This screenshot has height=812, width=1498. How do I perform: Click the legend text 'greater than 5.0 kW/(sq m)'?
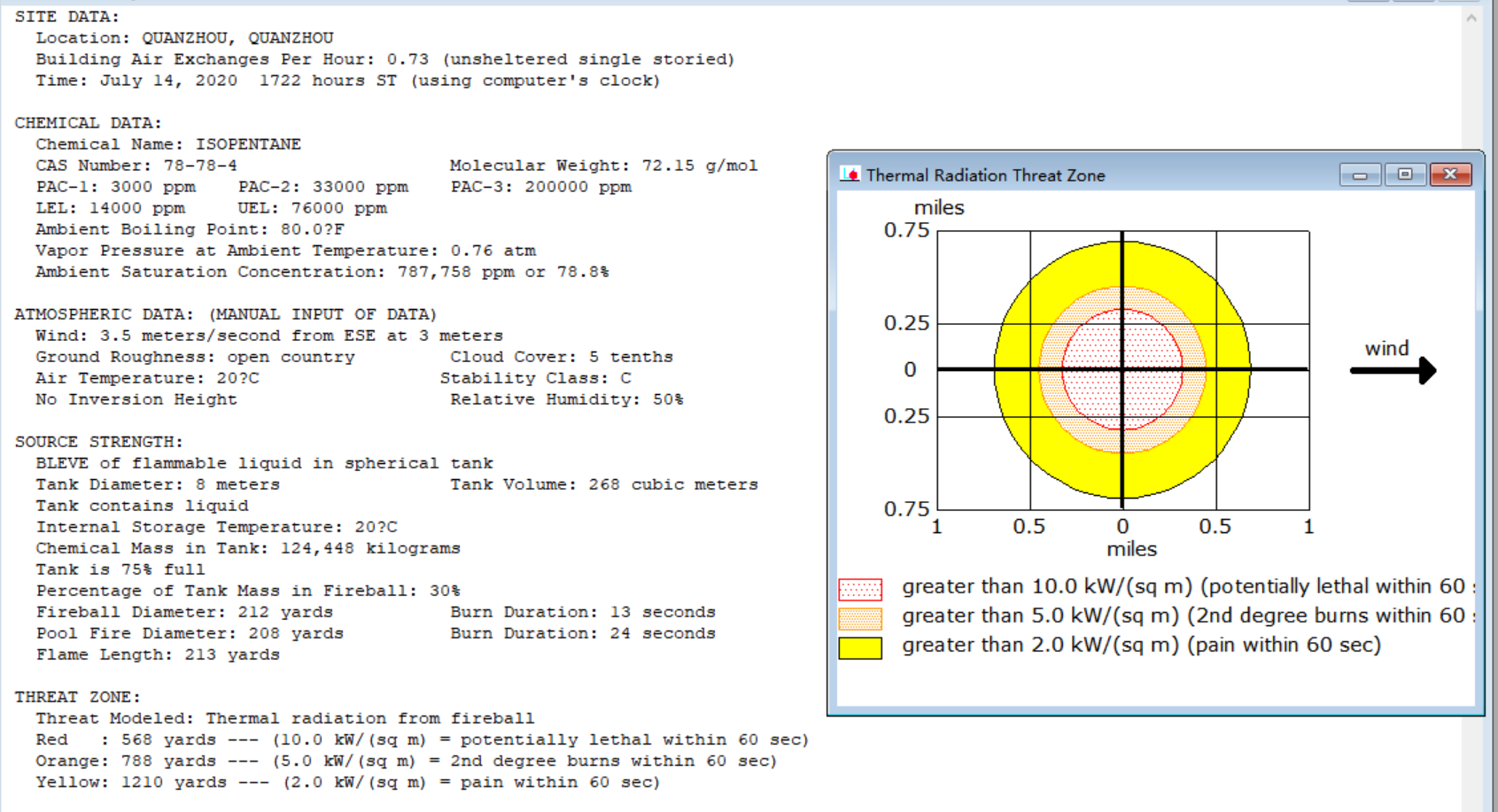click(x=1040, y=615)
